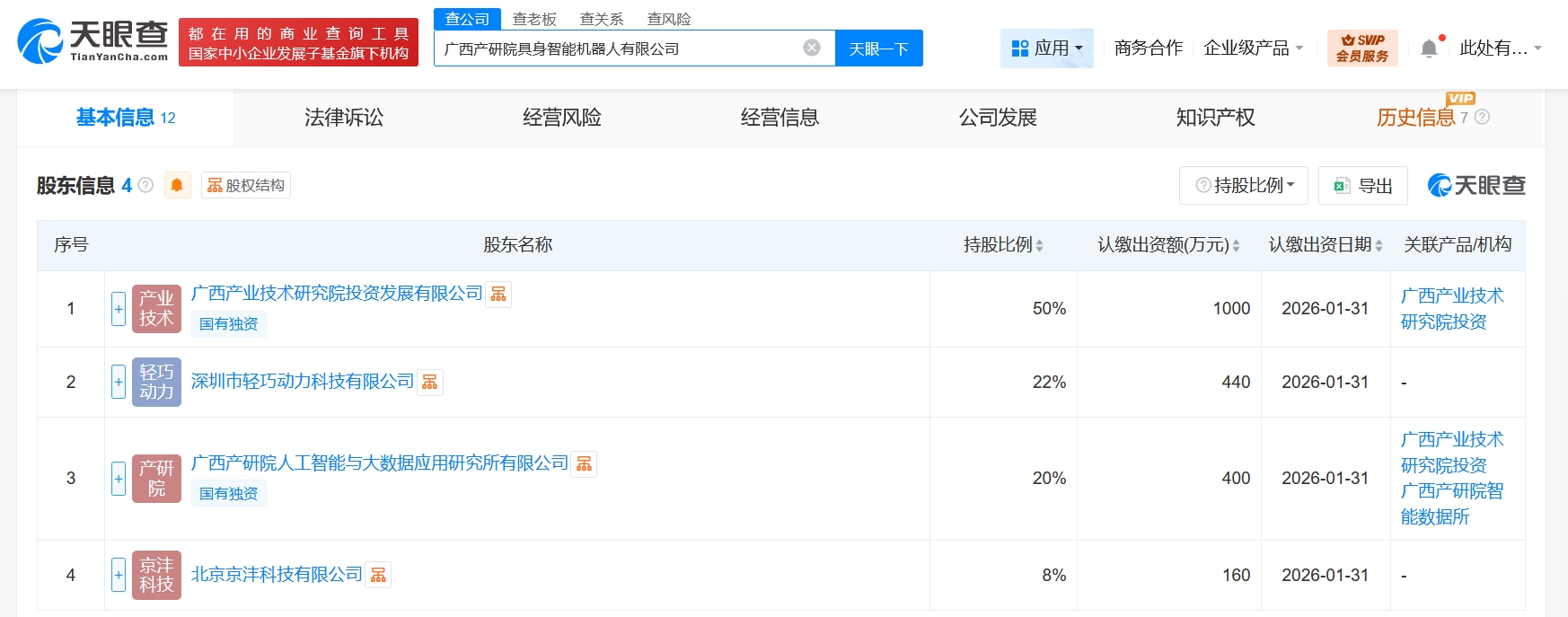Click the orange bell alert icon beside 股东信息
Screen dimensions: 1568x617
177,185
